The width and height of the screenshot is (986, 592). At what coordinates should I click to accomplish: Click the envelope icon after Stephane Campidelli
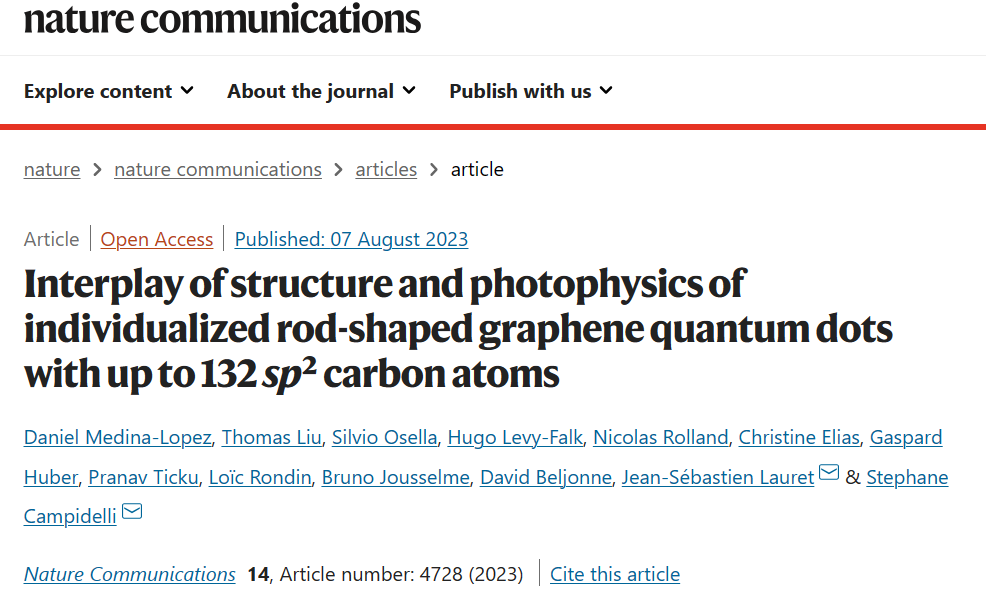pyautogui.click(x=132, y=511)
